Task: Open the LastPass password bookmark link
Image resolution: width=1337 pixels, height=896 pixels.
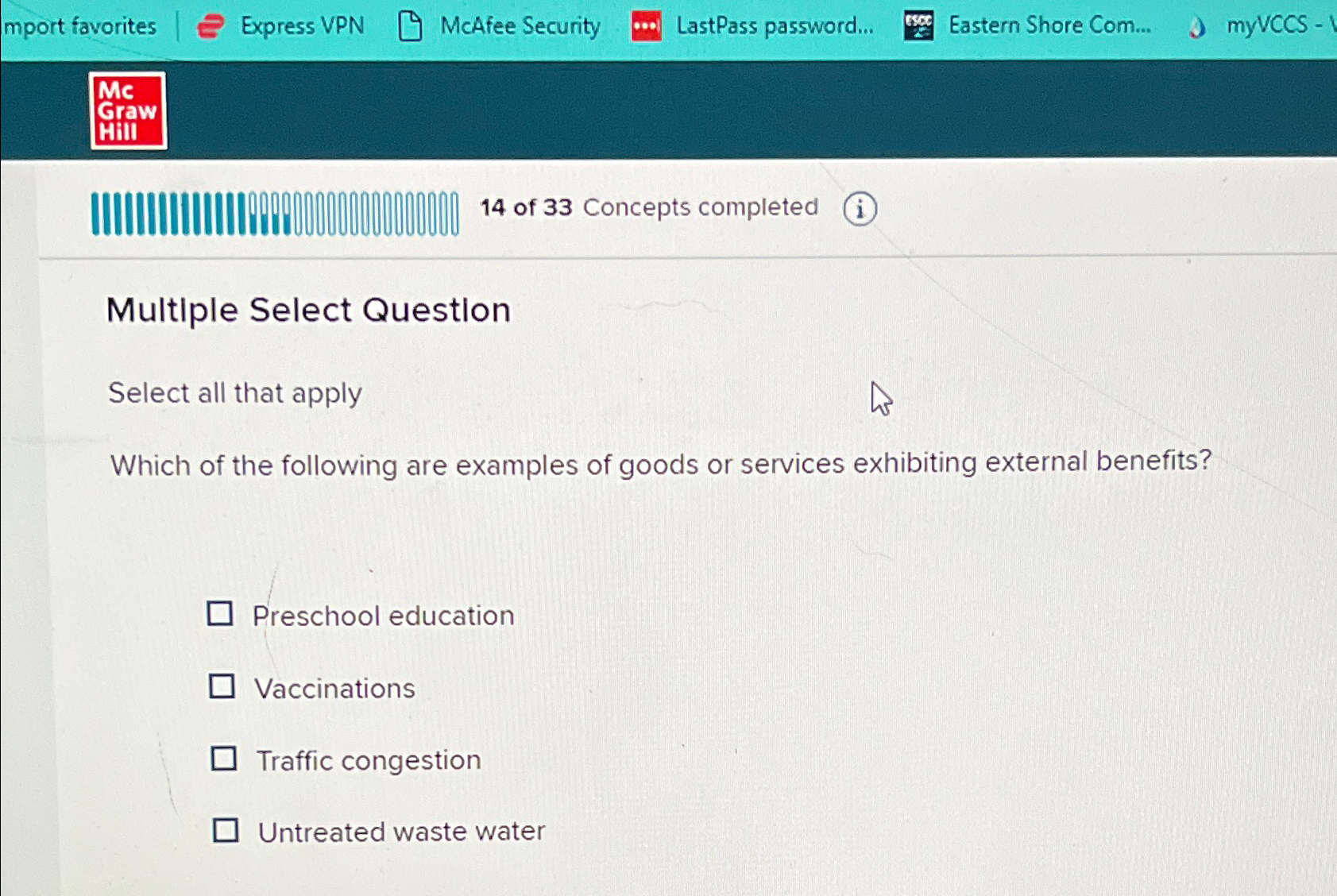Action: coord(776,25)
